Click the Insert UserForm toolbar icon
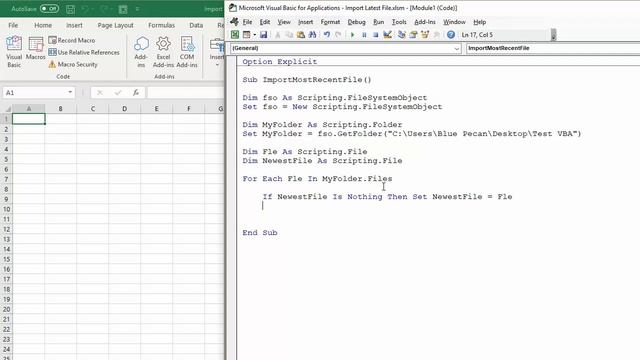640x360 pixels. (x=246, y=35)
